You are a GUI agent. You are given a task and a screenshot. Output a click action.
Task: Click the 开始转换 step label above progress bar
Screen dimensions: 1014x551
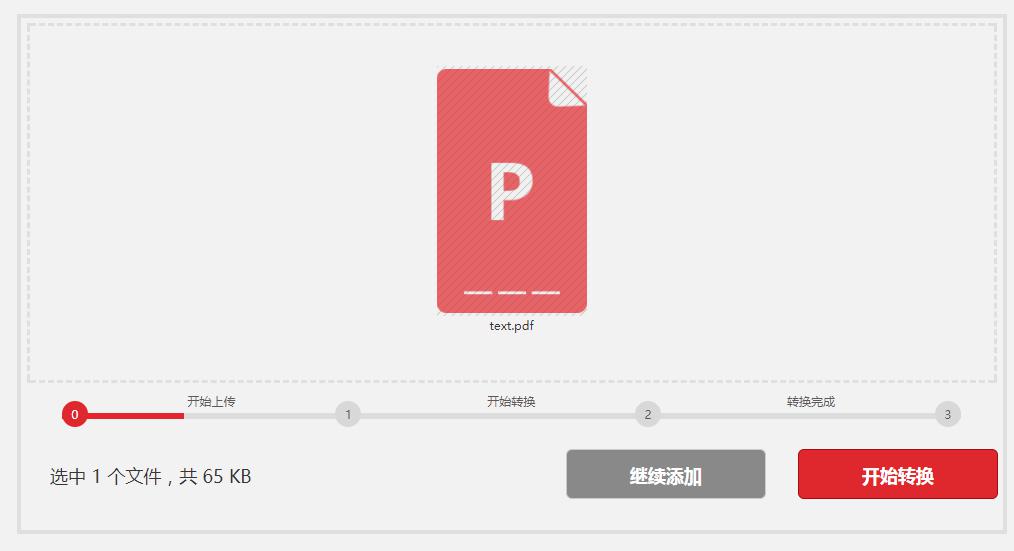click(x=511, y=402)
